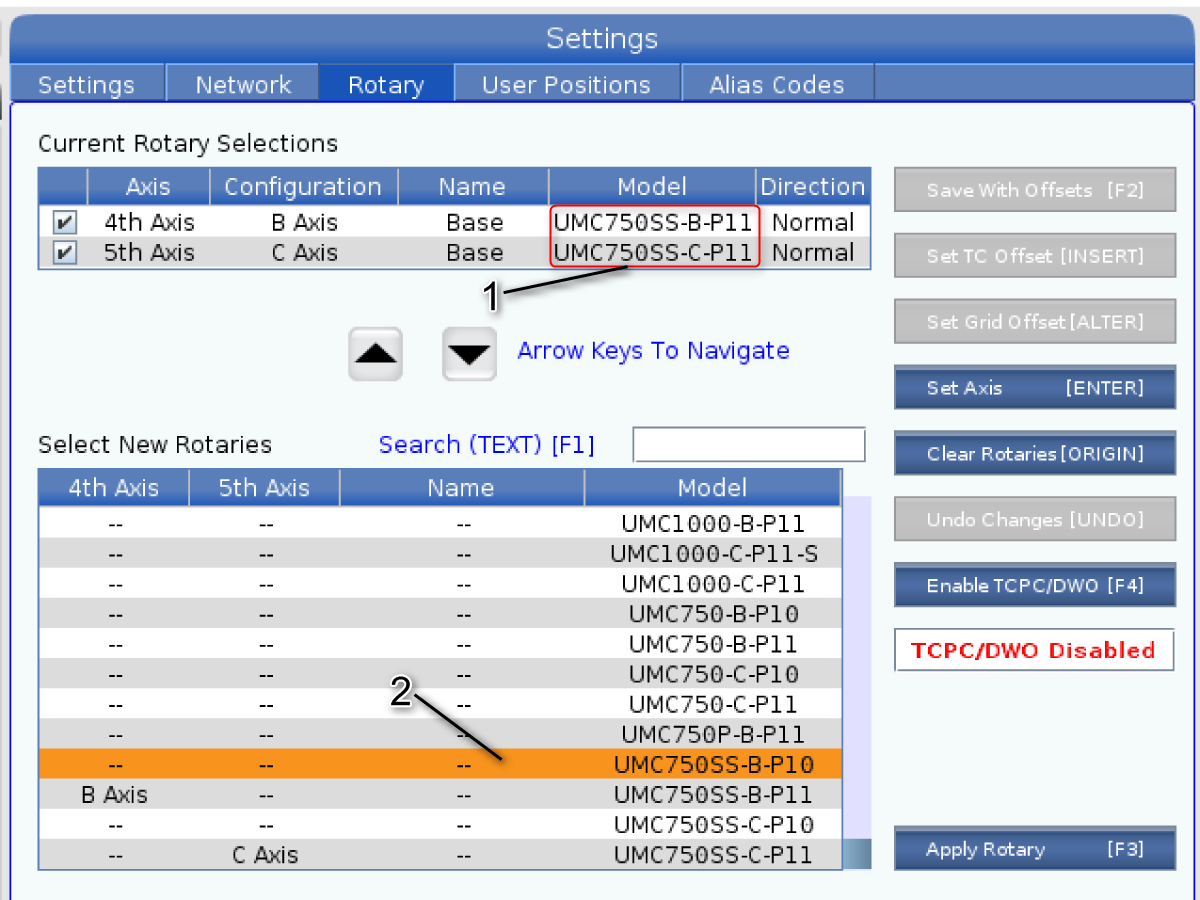Select UMC750P-B-P11 in the rotary list
The width and height of the screenshot is (1200, 900).
click(x=440, y=734)
